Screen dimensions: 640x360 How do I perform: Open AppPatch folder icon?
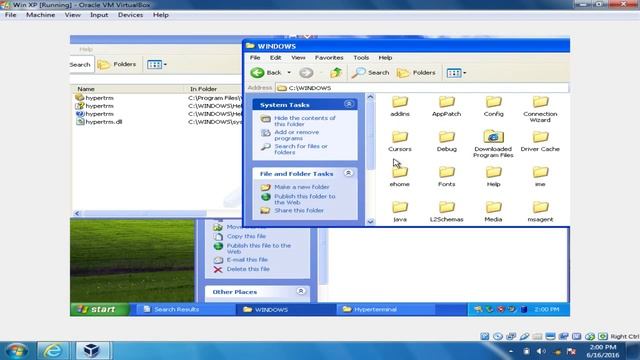click(x=447, y=102)
